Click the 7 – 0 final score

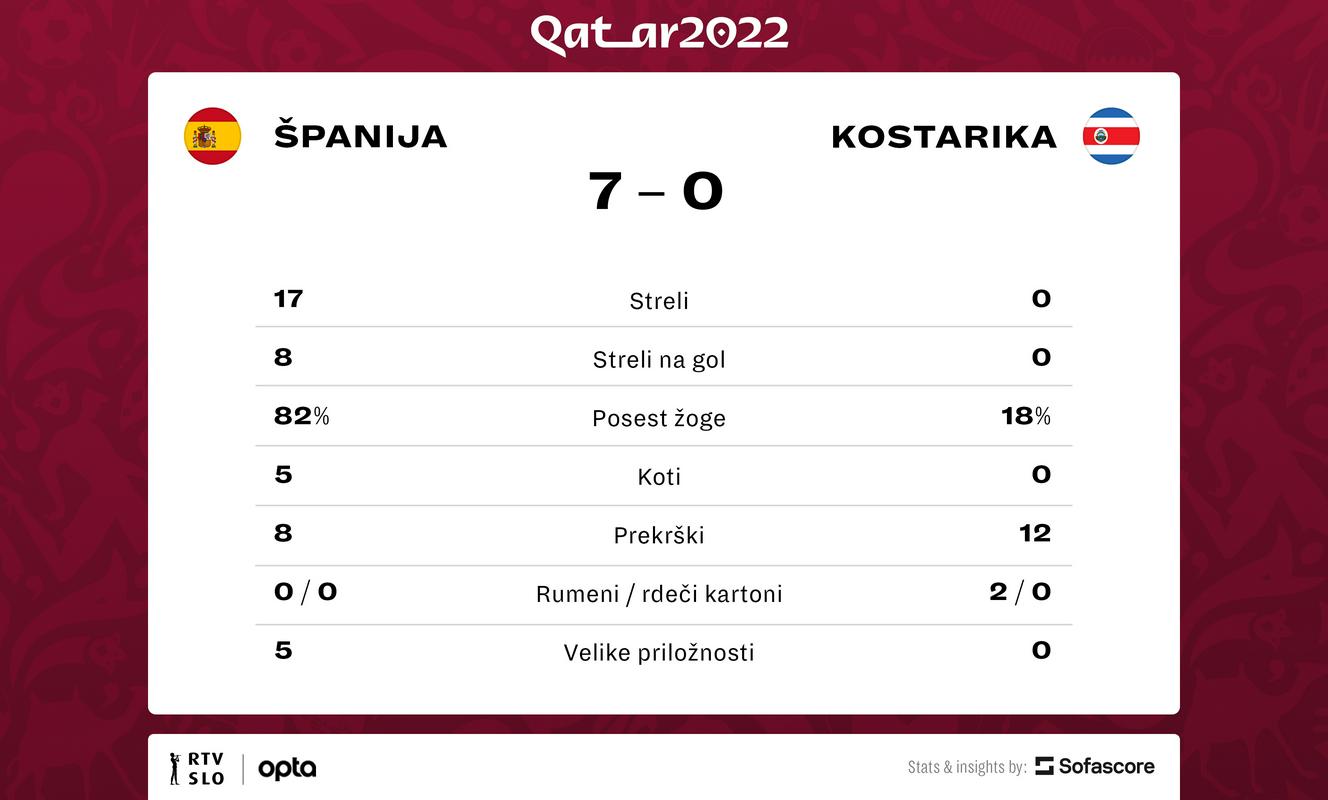point(656,191)
